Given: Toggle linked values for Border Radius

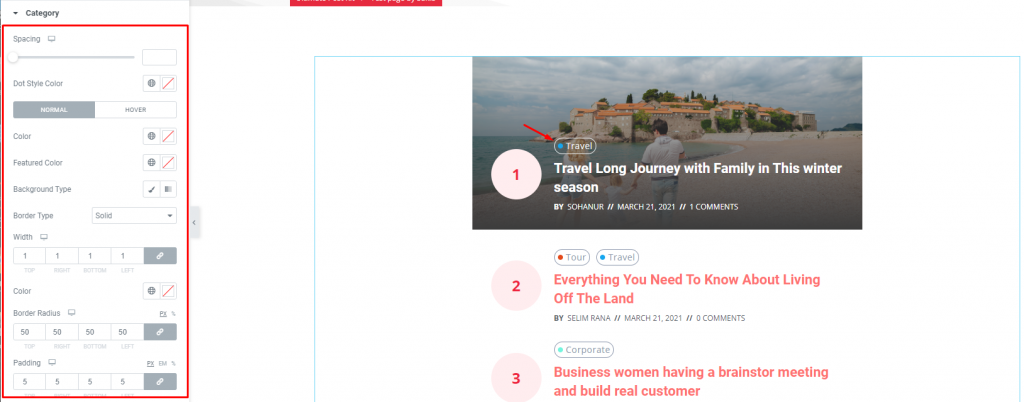Looking at the screenshot, I should (160, 332).
